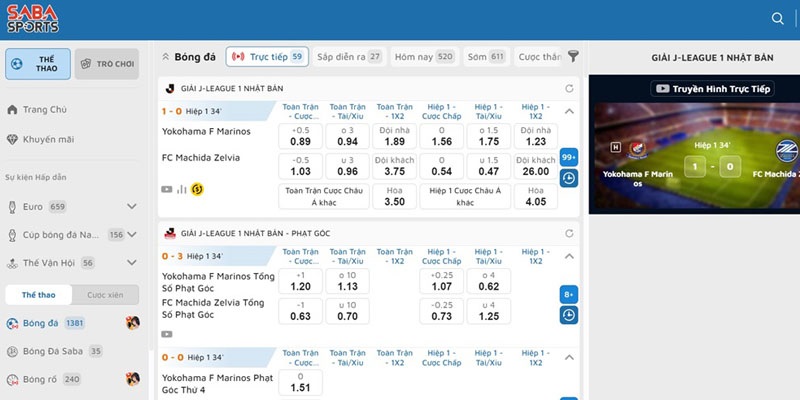
Task: Click the yellow coin cash-out icon
Action: [x=197, y=190]
